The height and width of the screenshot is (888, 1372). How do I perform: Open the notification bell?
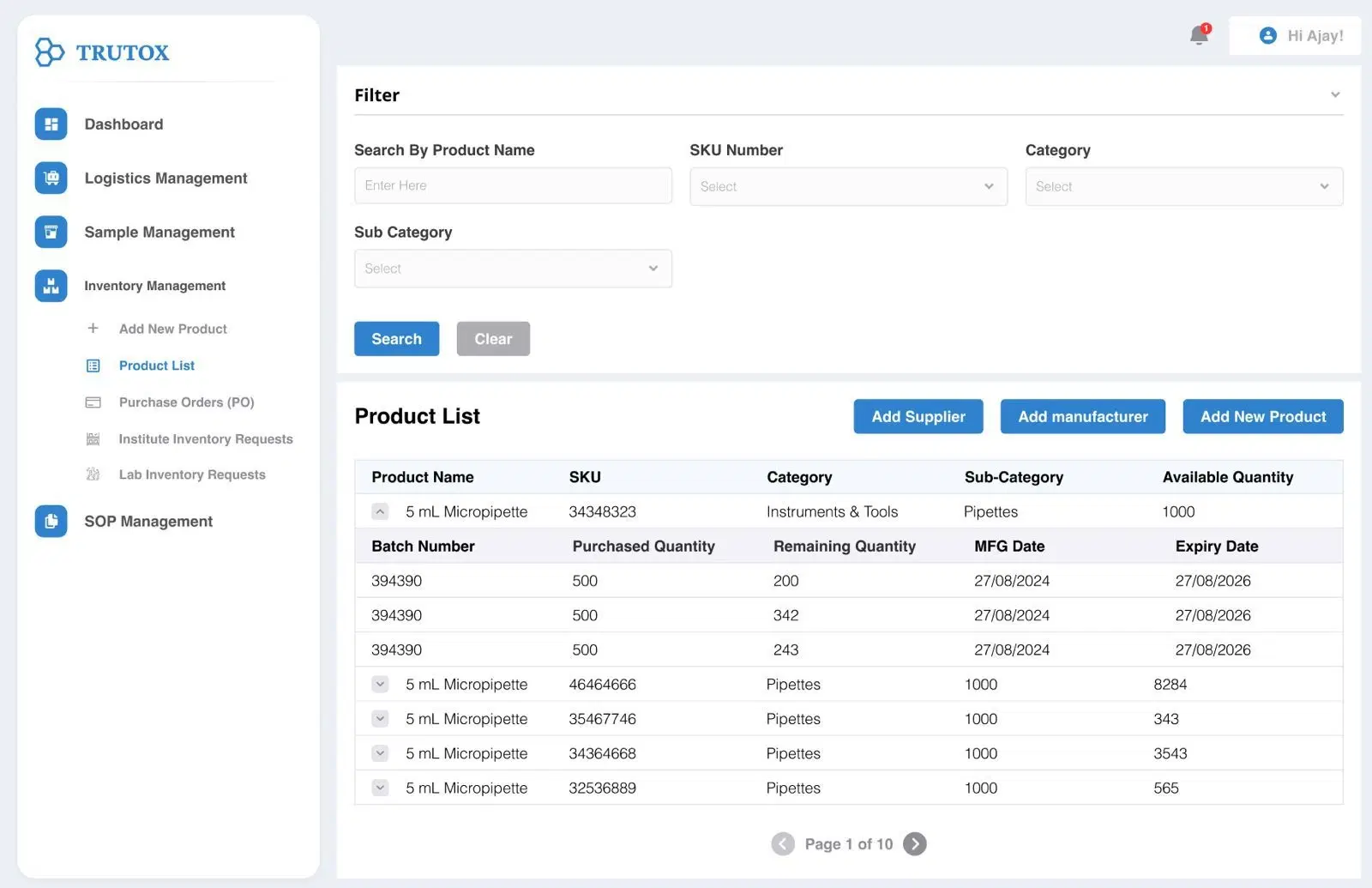tap(1198, 36)
